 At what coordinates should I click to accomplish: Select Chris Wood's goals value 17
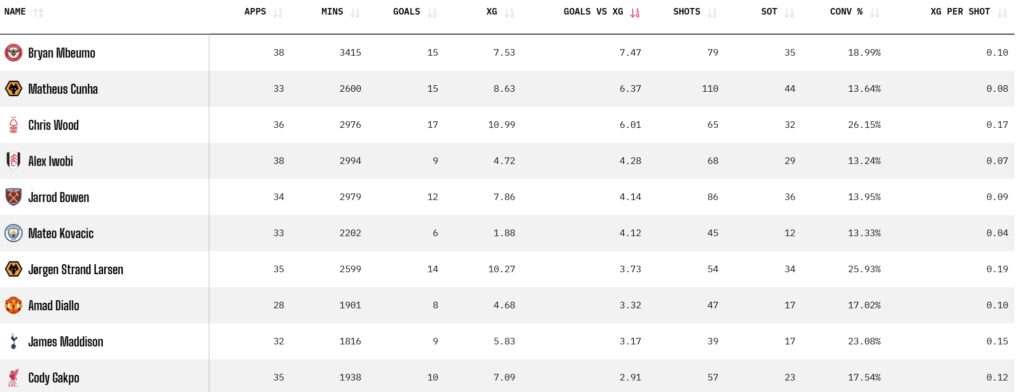(432, 125)
